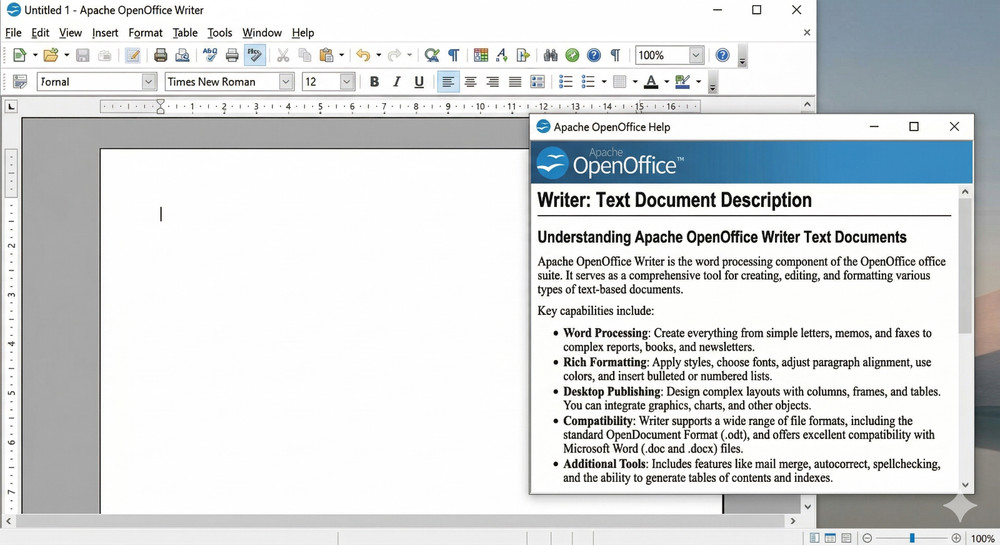Toggle Underline formatting

coord(419,82)
